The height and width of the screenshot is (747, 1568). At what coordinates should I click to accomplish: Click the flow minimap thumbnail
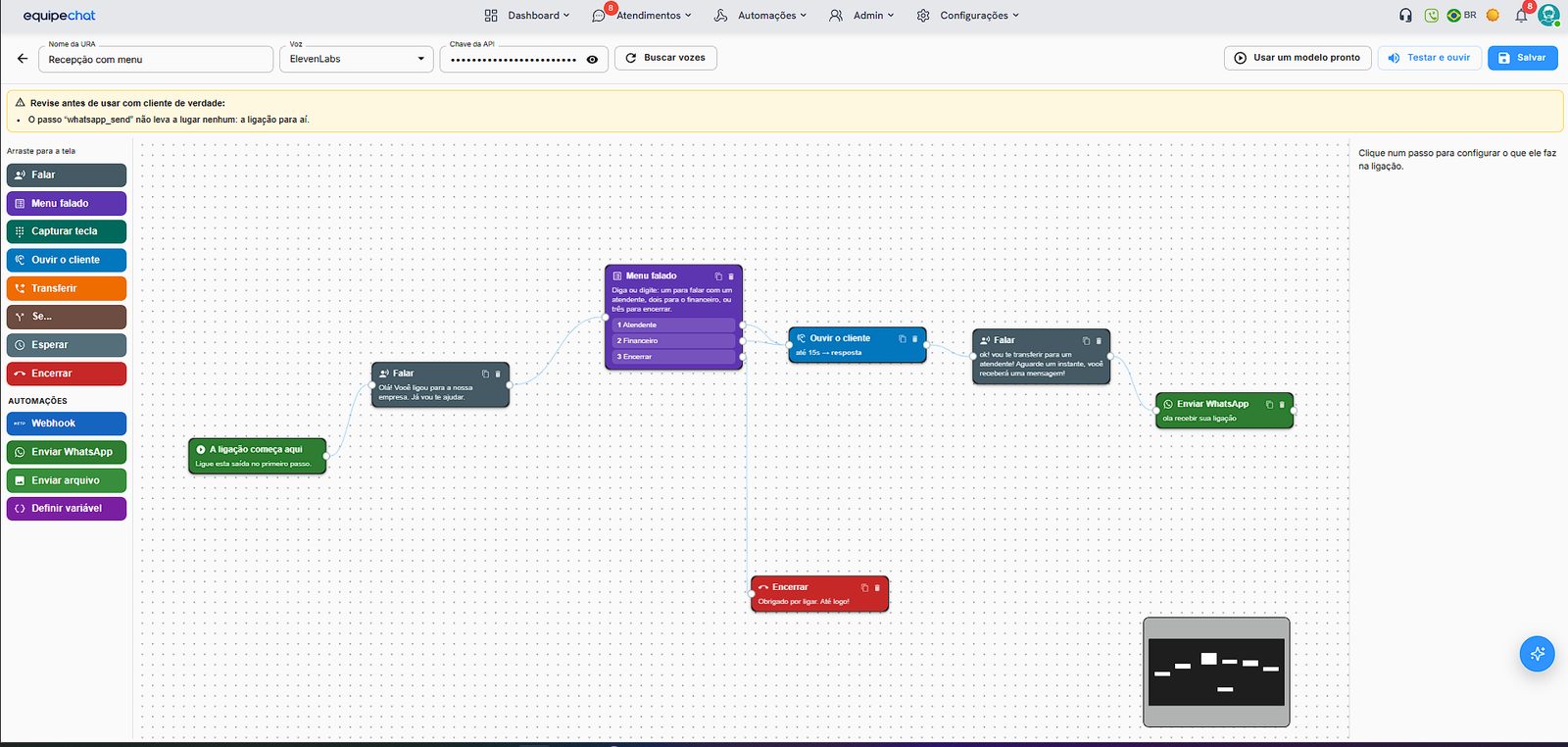coord(1216,672)
